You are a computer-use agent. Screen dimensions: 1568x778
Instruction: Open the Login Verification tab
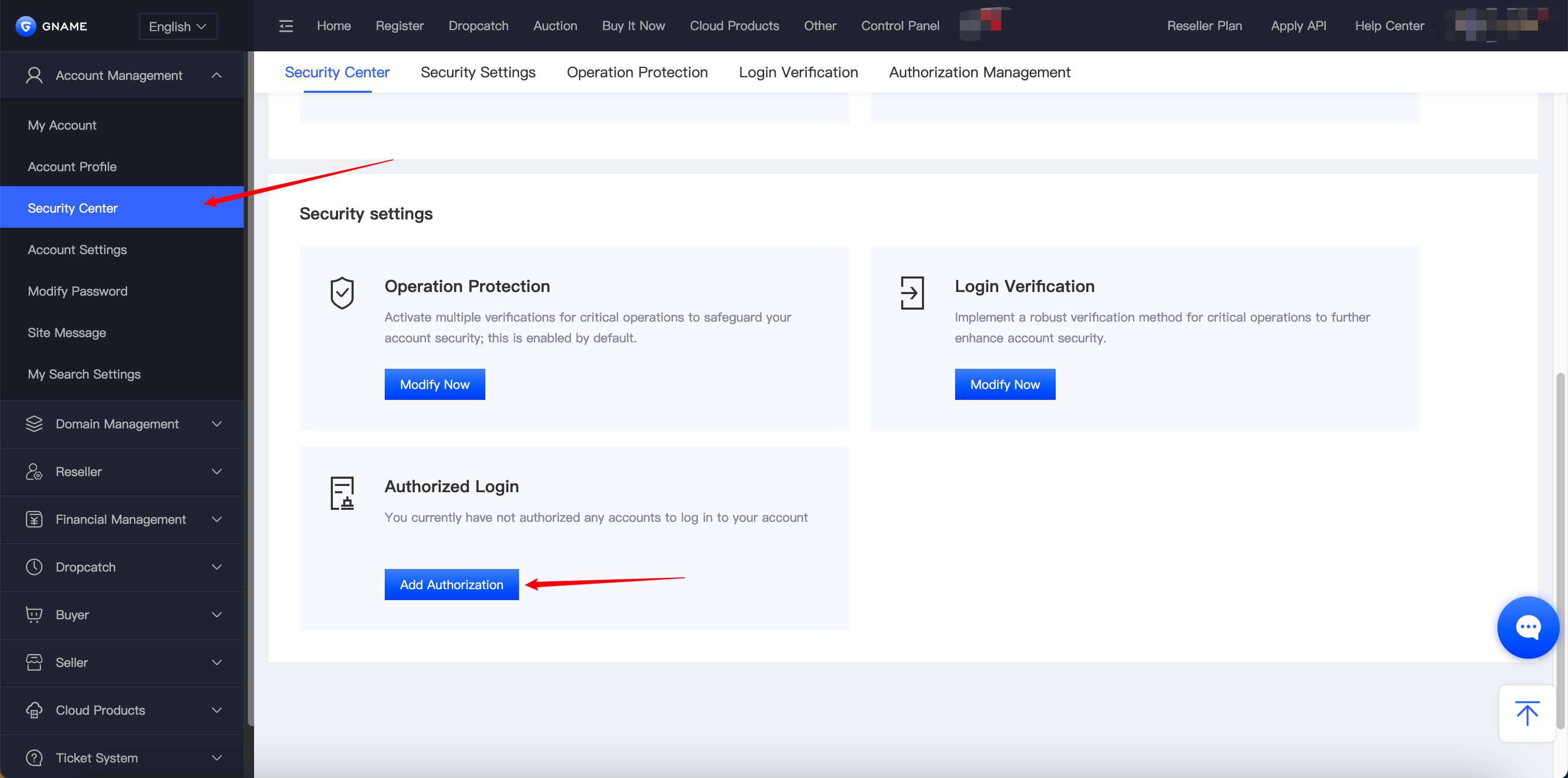click(798, 73)
